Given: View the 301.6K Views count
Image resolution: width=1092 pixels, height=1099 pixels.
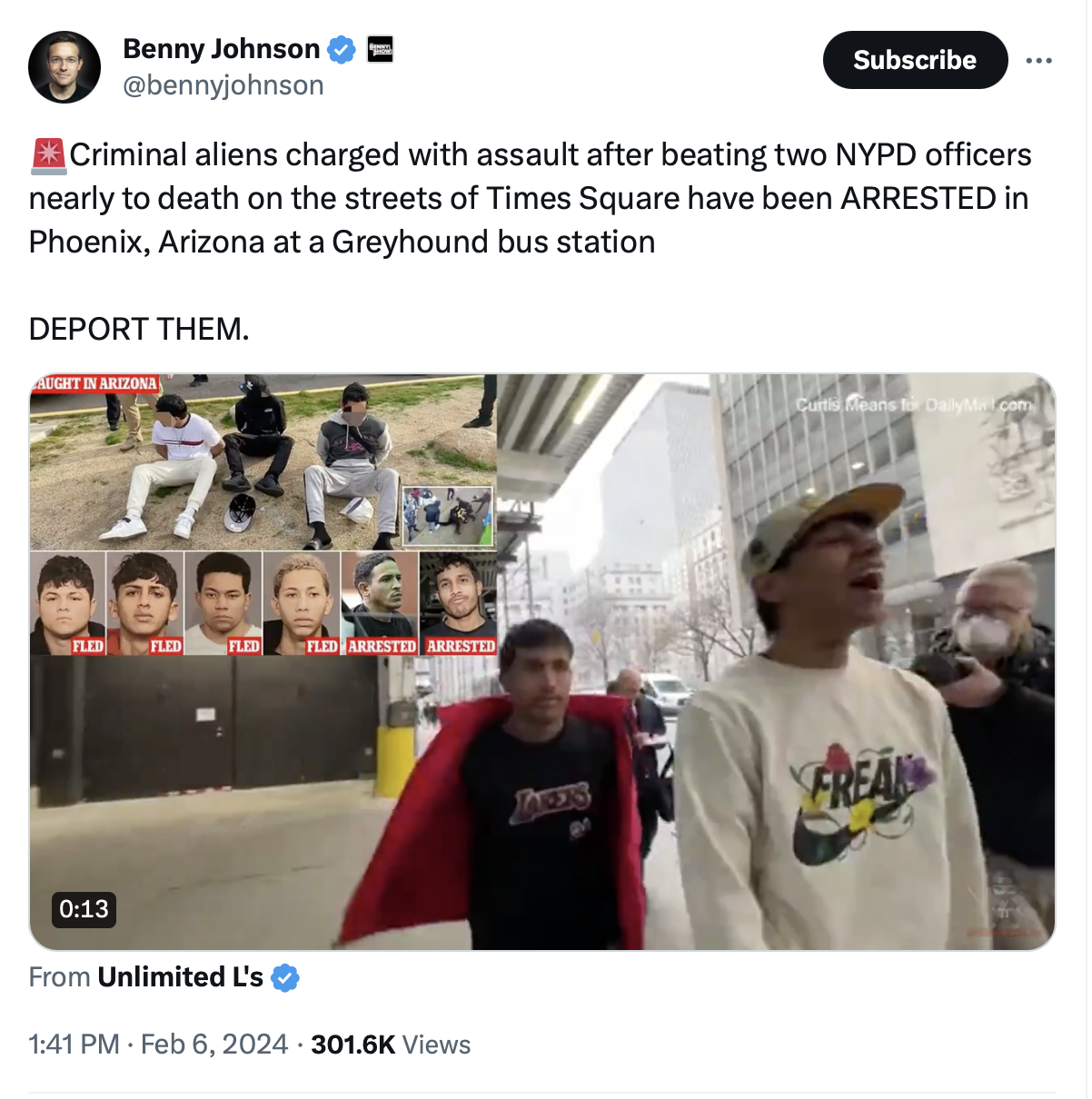Looking at the screenshot, I should click(x=391, y=1045).
